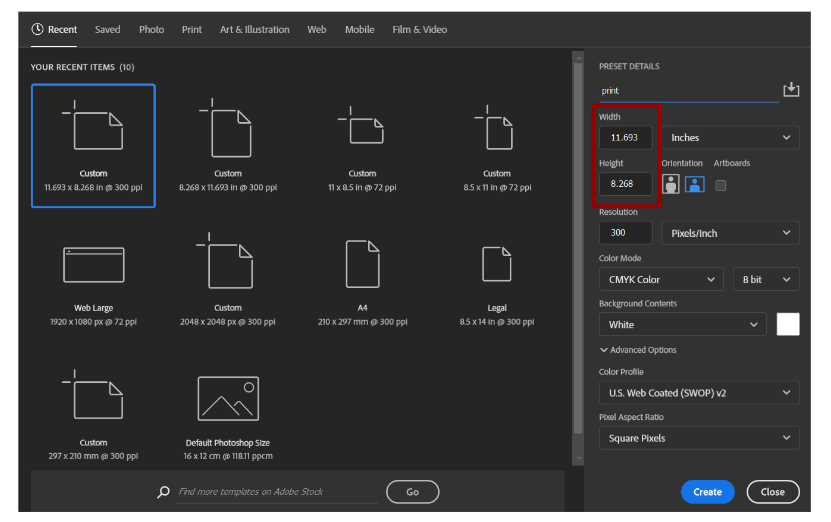Screen dimensions: 831x522
Task: Select the Custom 11.693 x 8.268 in preset
Action: coord(93,146)
